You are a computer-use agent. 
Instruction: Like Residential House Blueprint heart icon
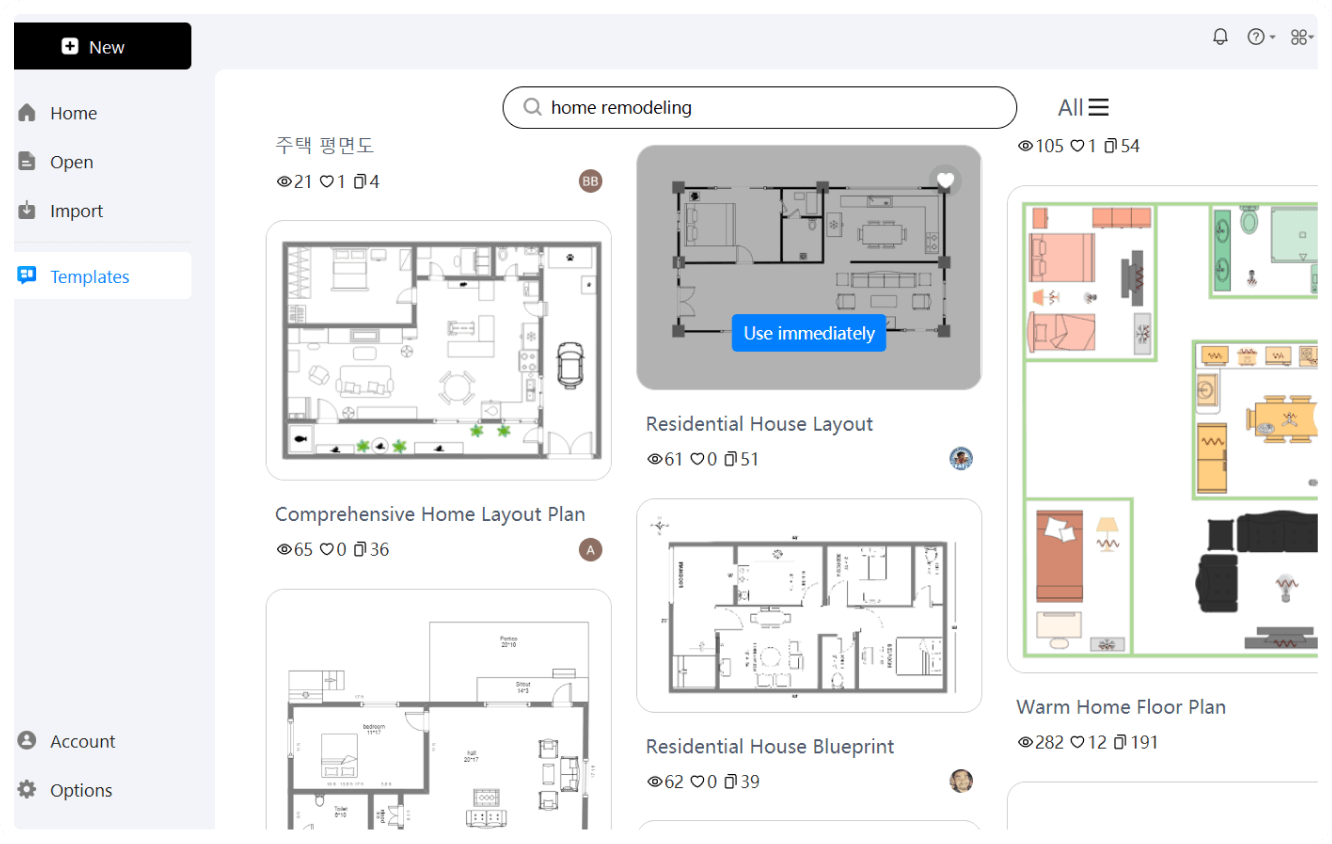(697, 782)
